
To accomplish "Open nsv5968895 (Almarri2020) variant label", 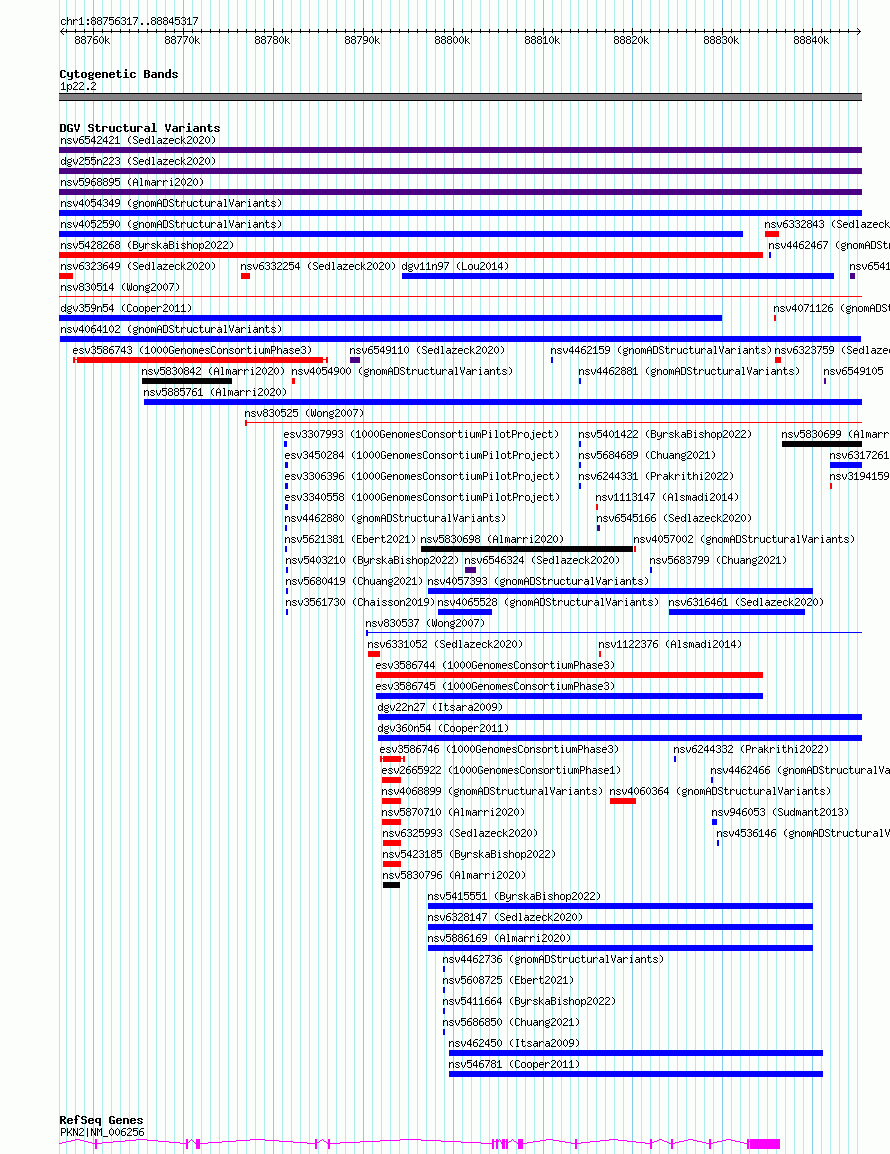I will (x=132, y=182).
